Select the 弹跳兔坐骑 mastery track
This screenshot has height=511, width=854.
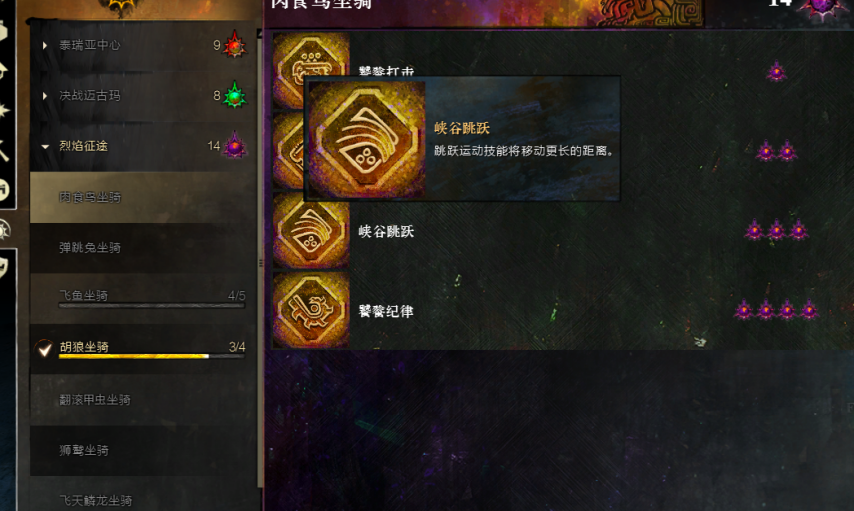coord(143,248)
